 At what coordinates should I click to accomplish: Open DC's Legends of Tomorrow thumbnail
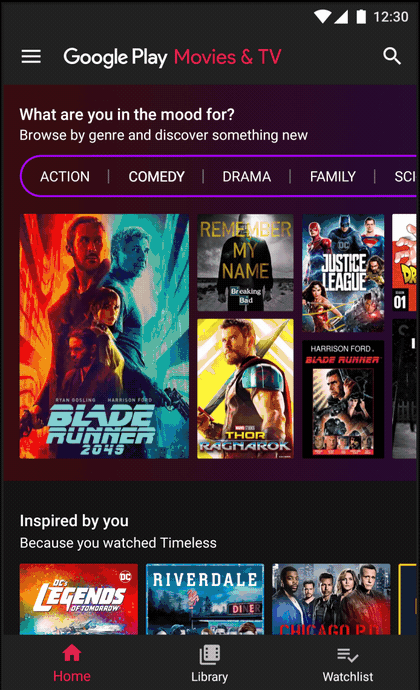[x=79, y=599]
